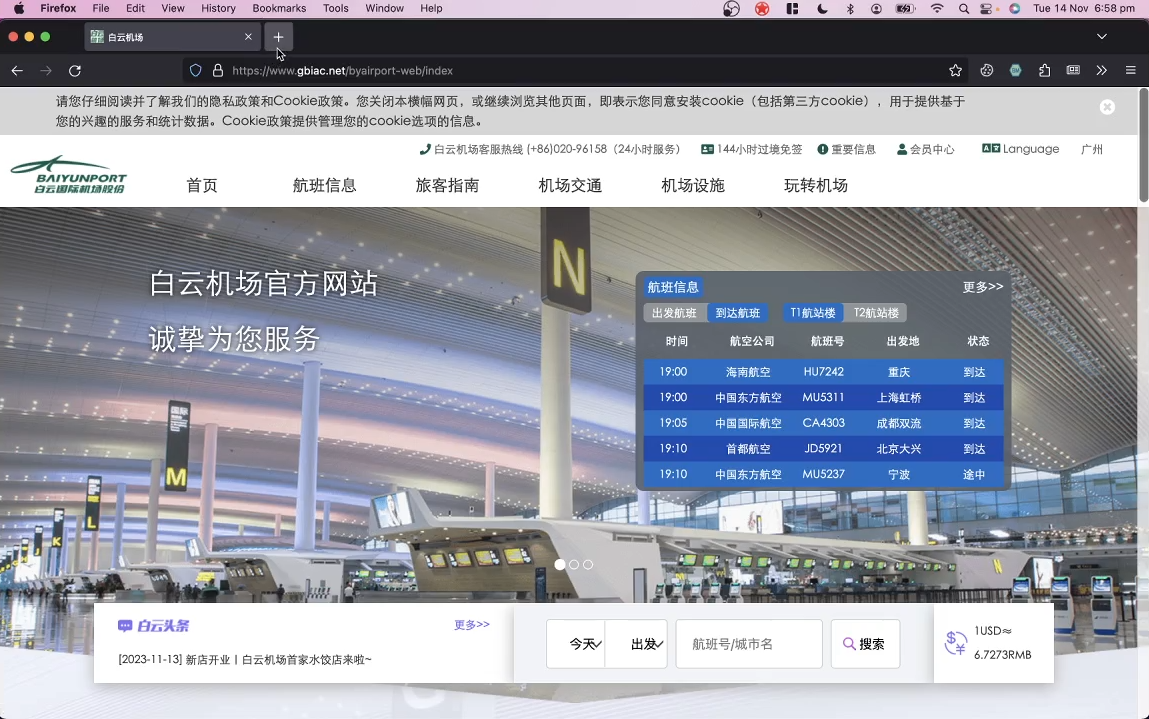The width and height of the screenshot is (1149, 719).
Task: Expand the 今天 date dropdown
Action: (585, 644)
